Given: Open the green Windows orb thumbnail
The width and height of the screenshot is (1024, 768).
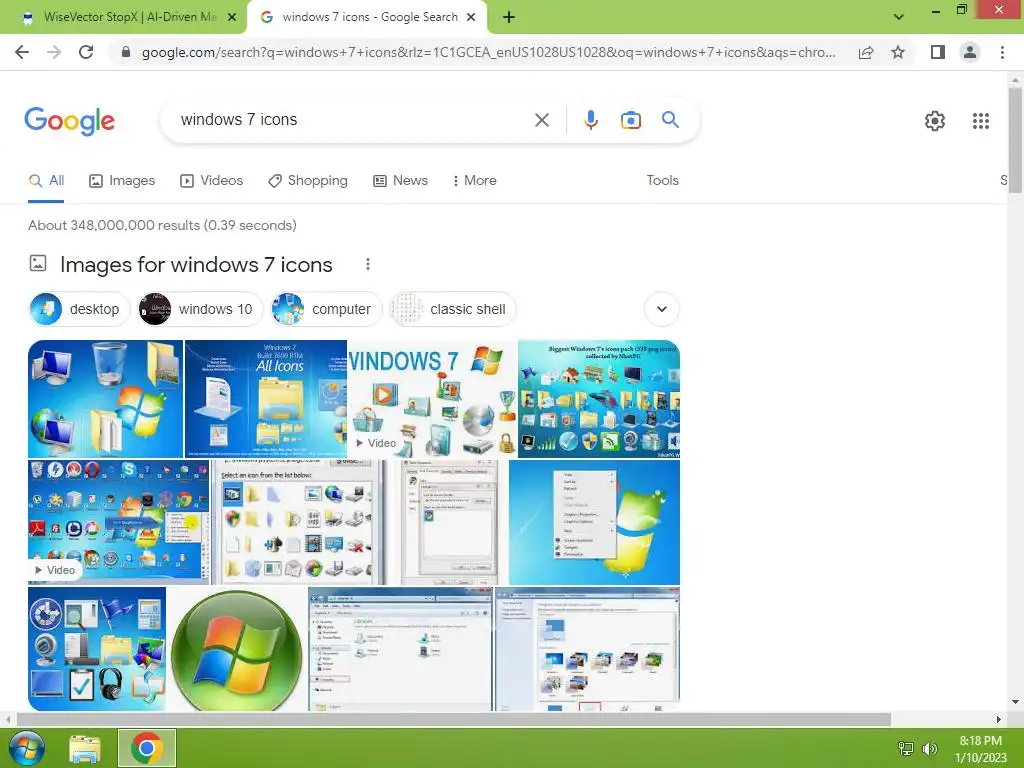Looking at the screenshot, I should point(236,649).
